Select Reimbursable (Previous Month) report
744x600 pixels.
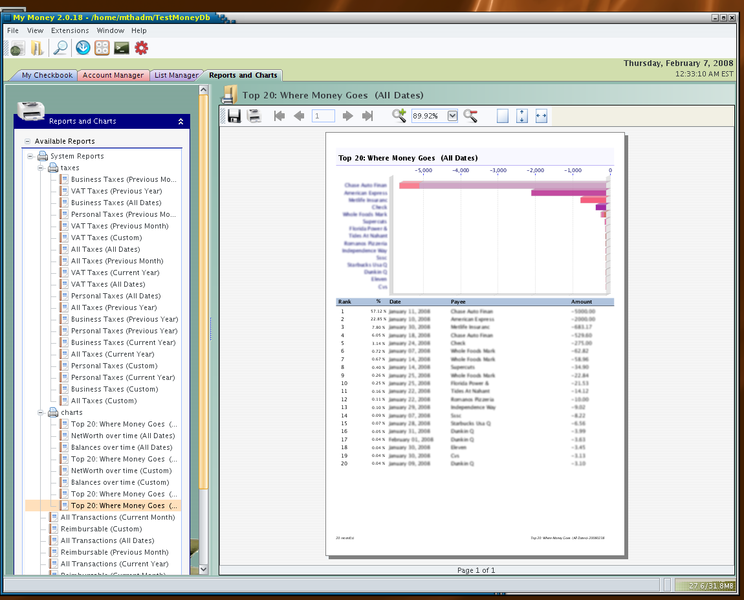click(114, 552)
